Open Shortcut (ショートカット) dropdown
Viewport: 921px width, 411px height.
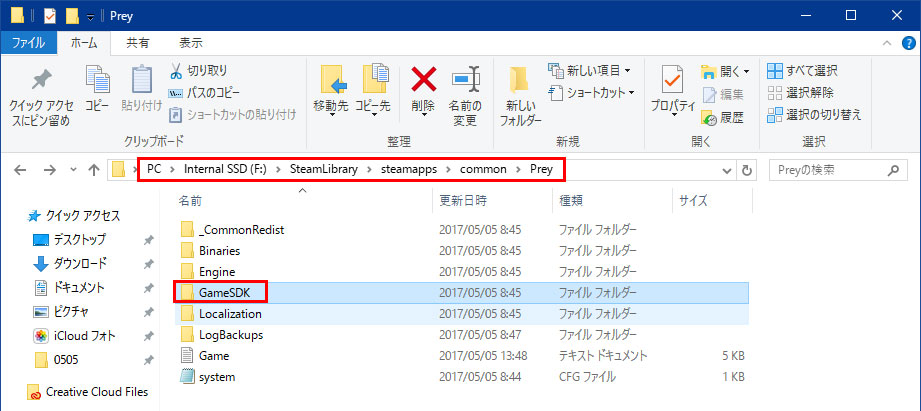click(x=591, y=93)
